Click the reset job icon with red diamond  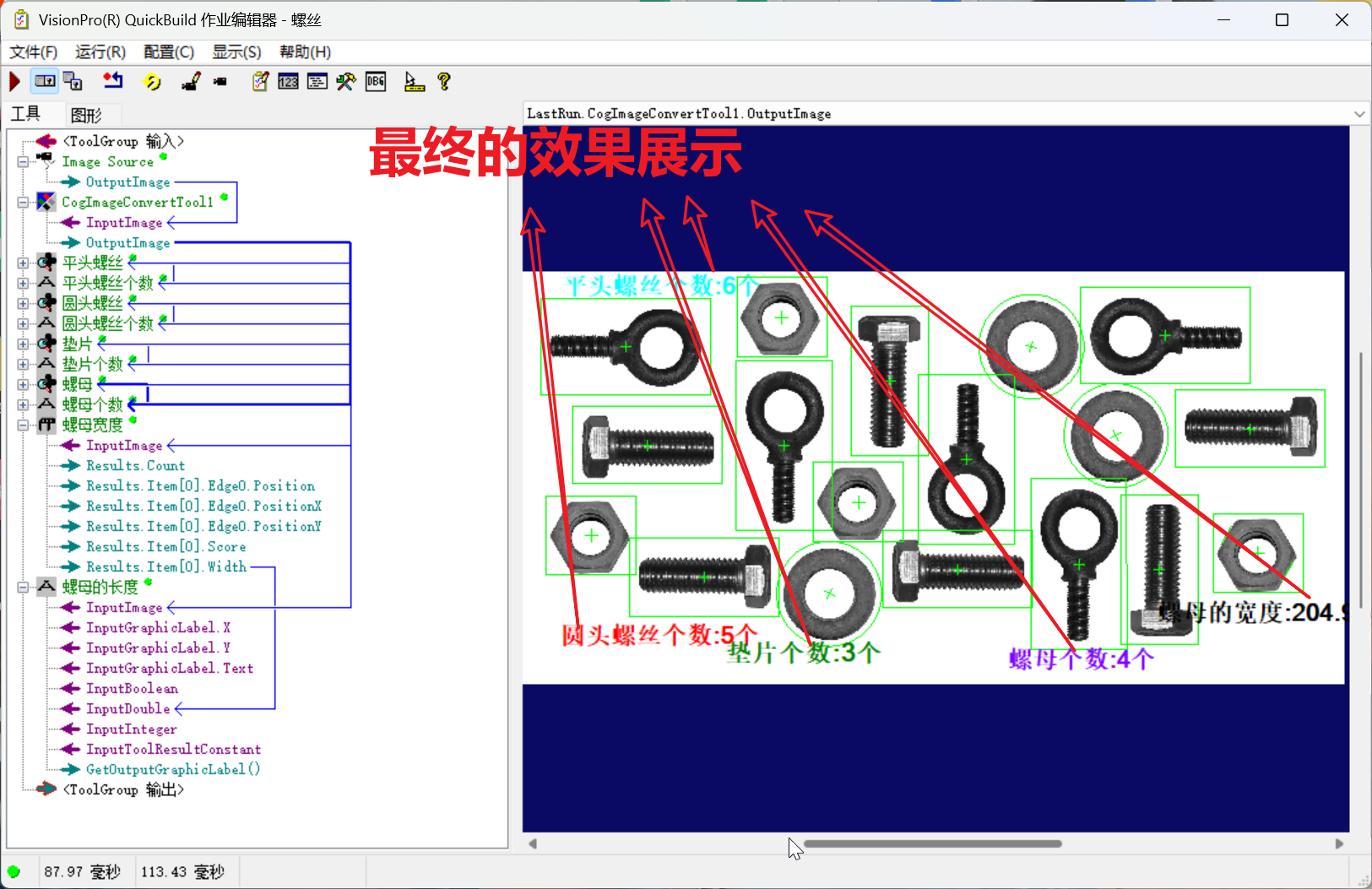click(112, 81)
